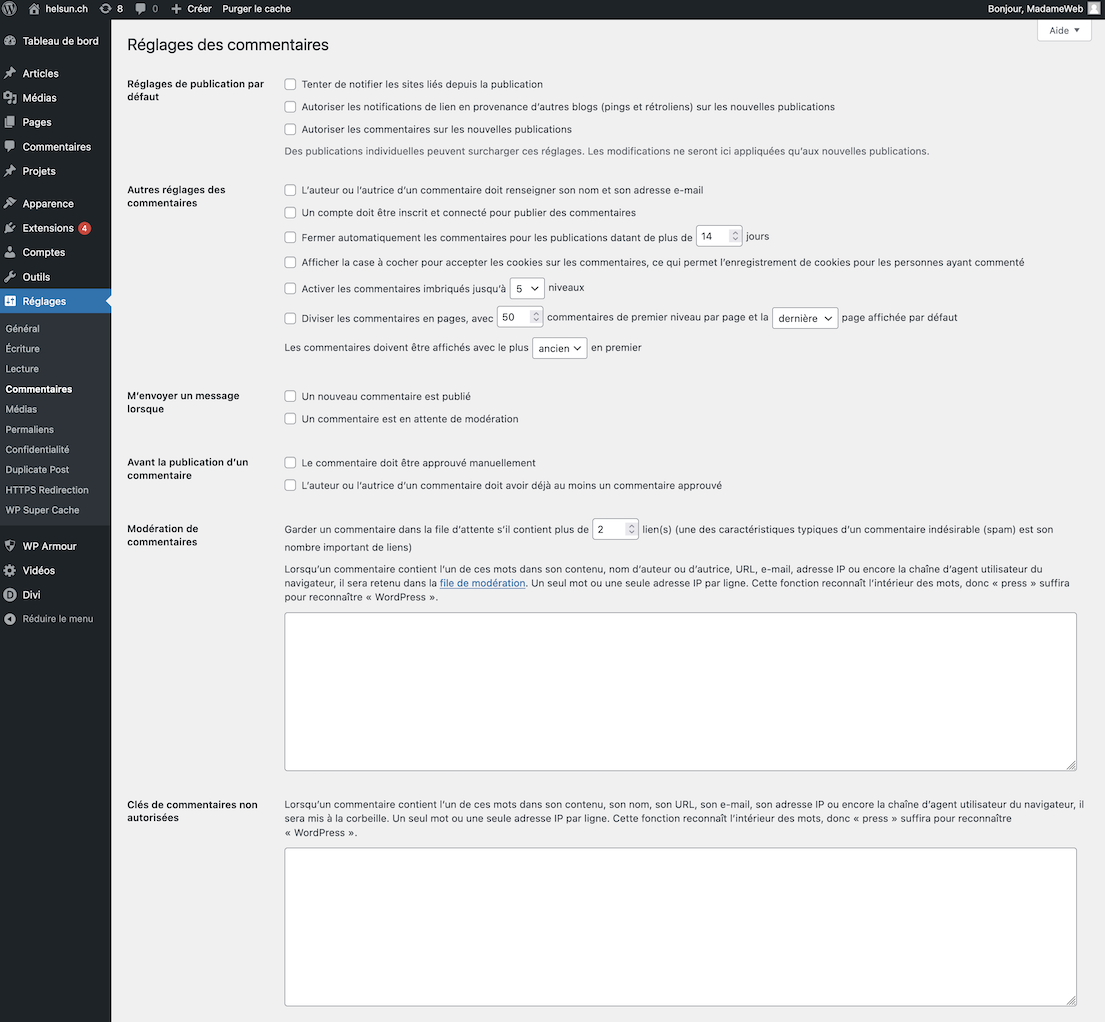This screenshot has height=1022, width=1105.
Task: Collapse menu with Réduire le menu icon
Action: click(10, 619)
